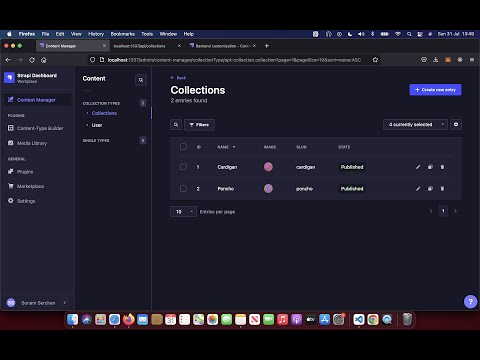Screen dimensions: 480x360
Task: Go to Firefox home page
Action: point(44,60)
